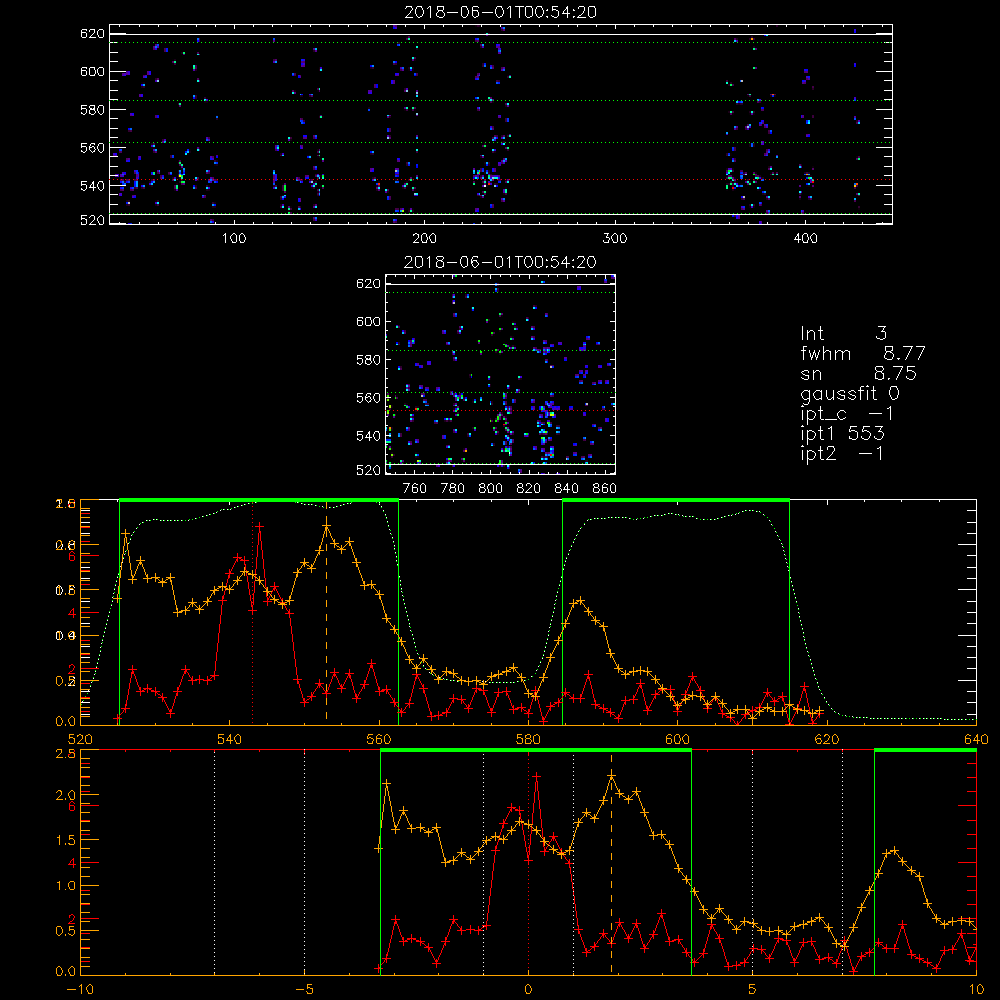
Task: Click red dotted vertical line at 0 in bottom plot
Action: click(x=528, y=861)
